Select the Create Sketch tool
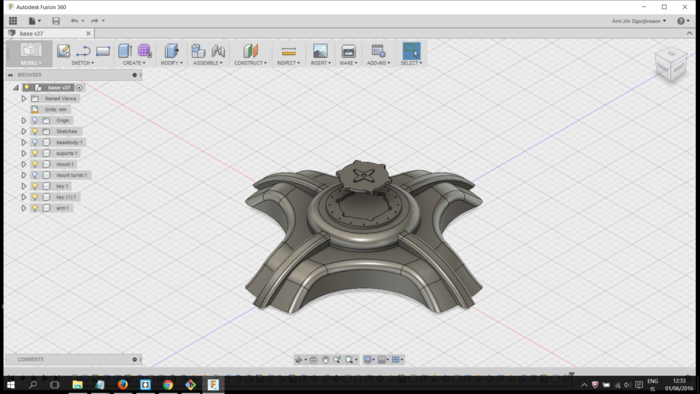This screenshot has height=394, width=700. pyautogui.click(x=63, y=51)
